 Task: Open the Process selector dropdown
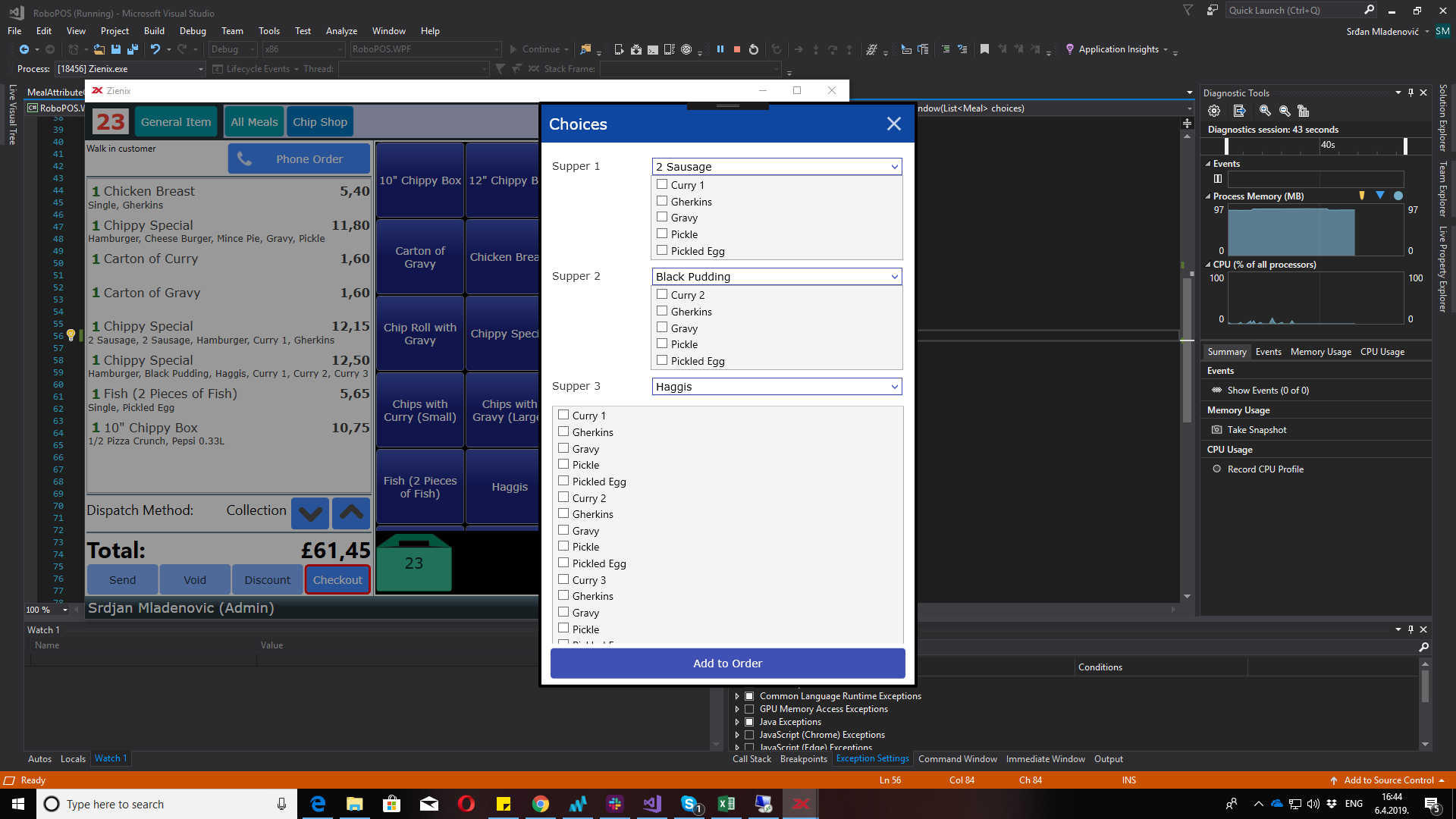[x=130, y=69]
